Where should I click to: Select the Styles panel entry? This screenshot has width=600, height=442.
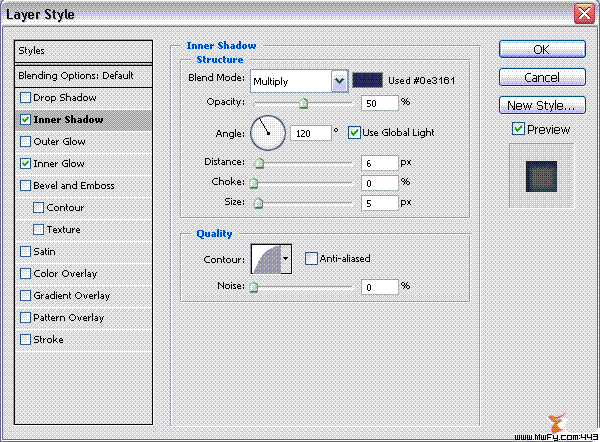[83, 51]
